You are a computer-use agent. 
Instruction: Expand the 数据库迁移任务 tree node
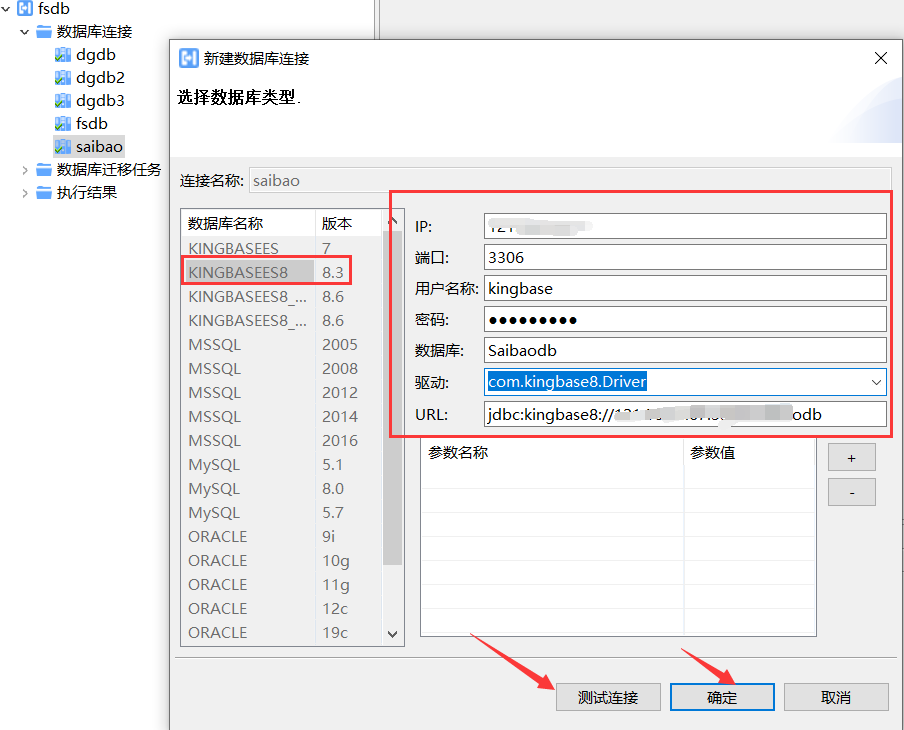[23, 169]
